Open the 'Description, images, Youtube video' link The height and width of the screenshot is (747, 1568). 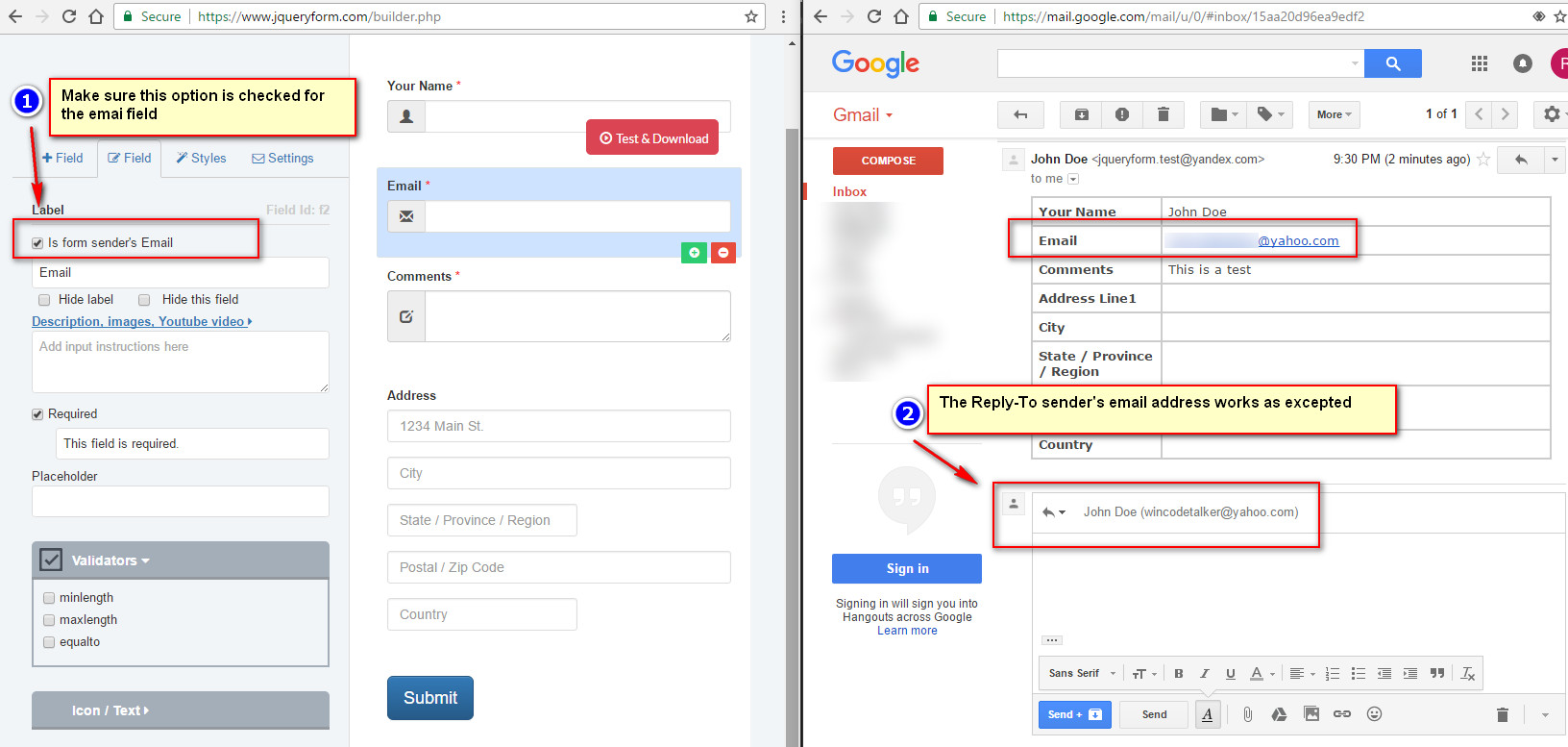click(142, 322)
